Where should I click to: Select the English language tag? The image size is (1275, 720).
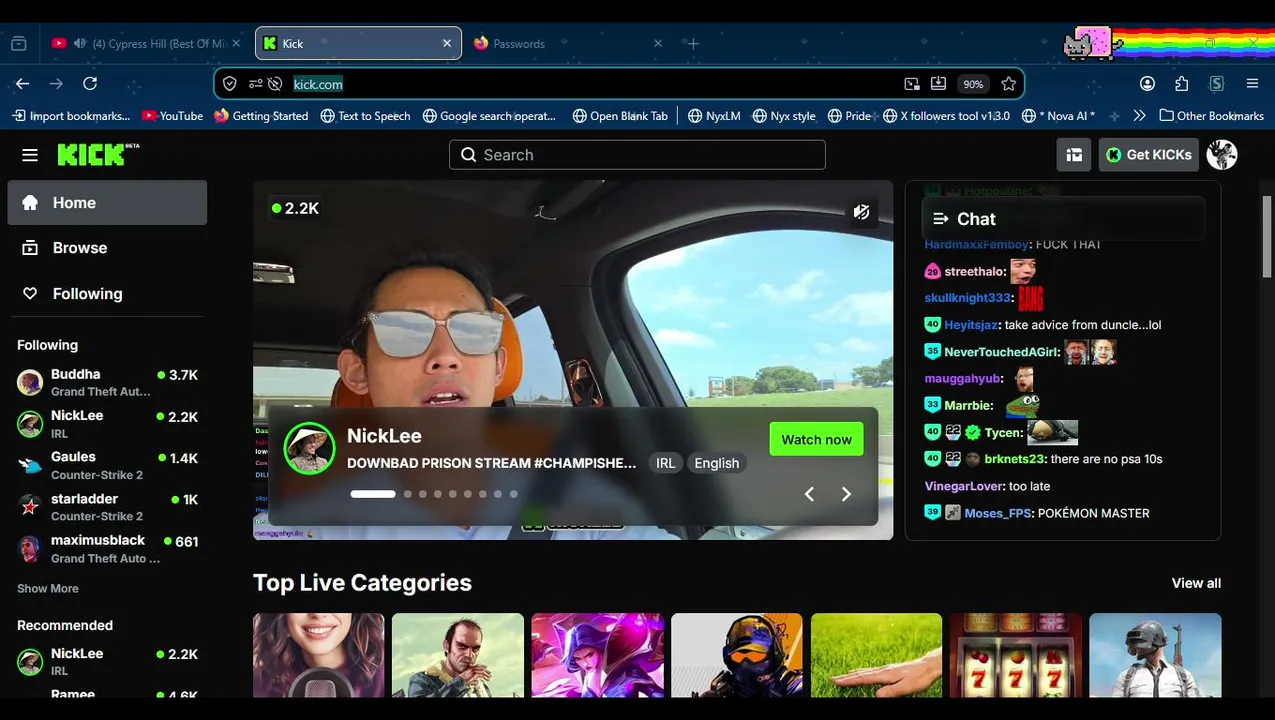pos(716,463)
